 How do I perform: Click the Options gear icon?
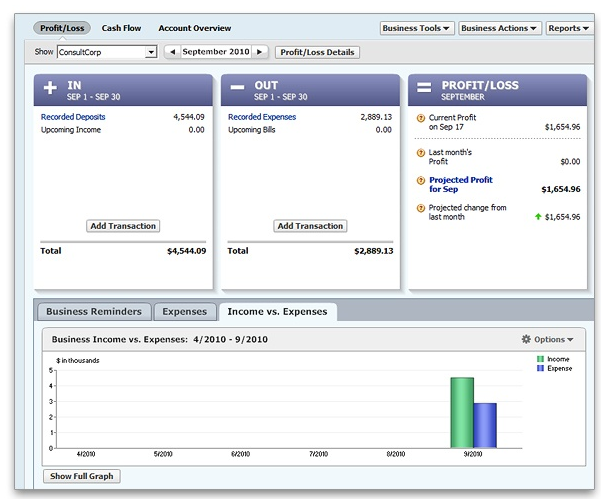[x=526, y=340]
